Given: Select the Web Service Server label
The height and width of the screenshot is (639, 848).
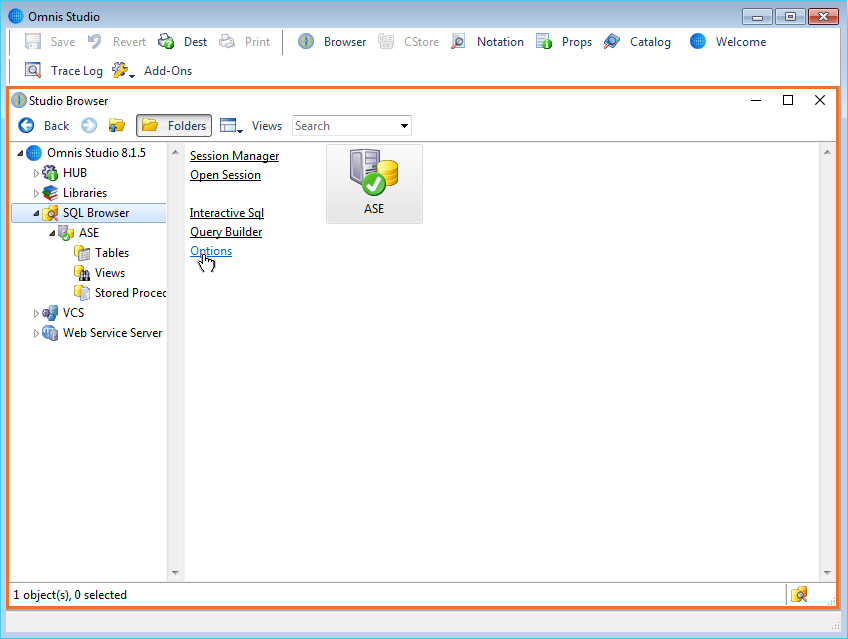Looking at the screenshot, I should 112,333.
